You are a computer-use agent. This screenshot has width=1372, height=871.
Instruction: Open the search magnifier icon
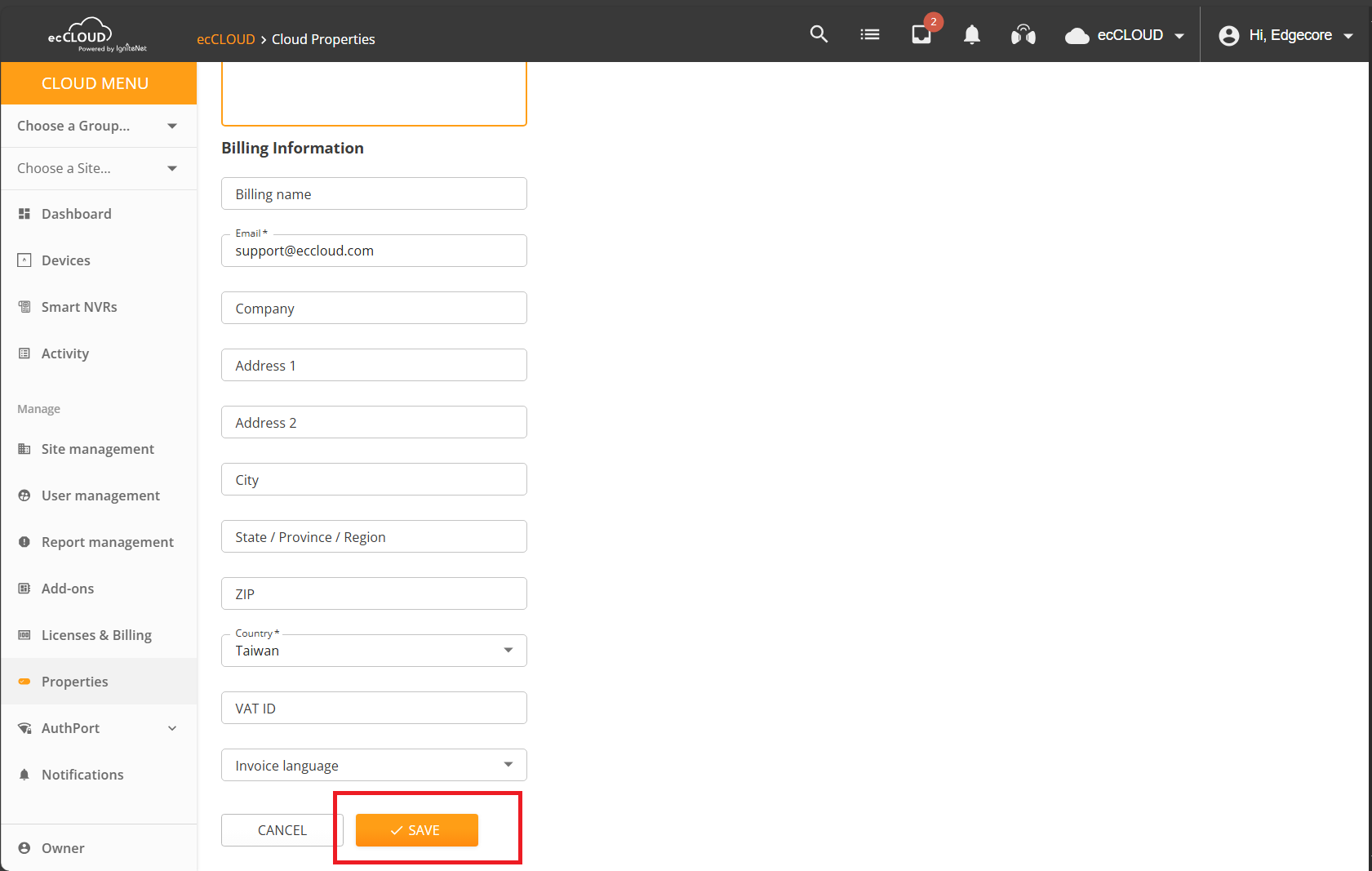[819, 34]
